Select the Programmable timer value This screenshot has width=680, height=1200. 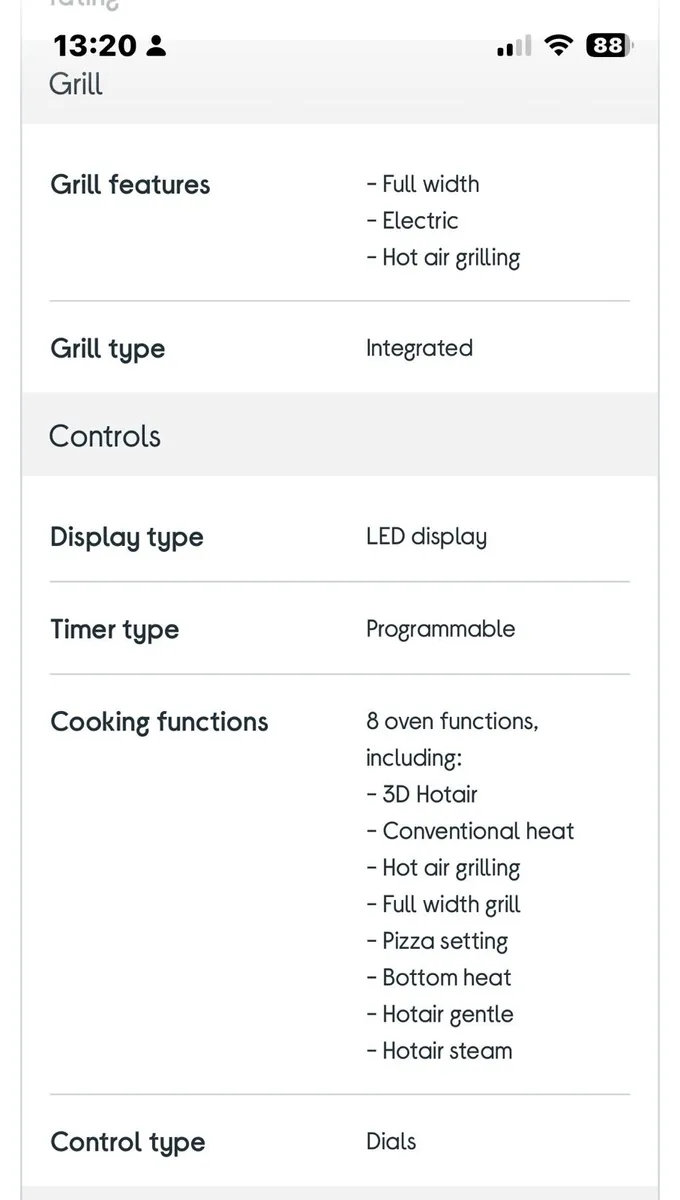click(440, 629)
